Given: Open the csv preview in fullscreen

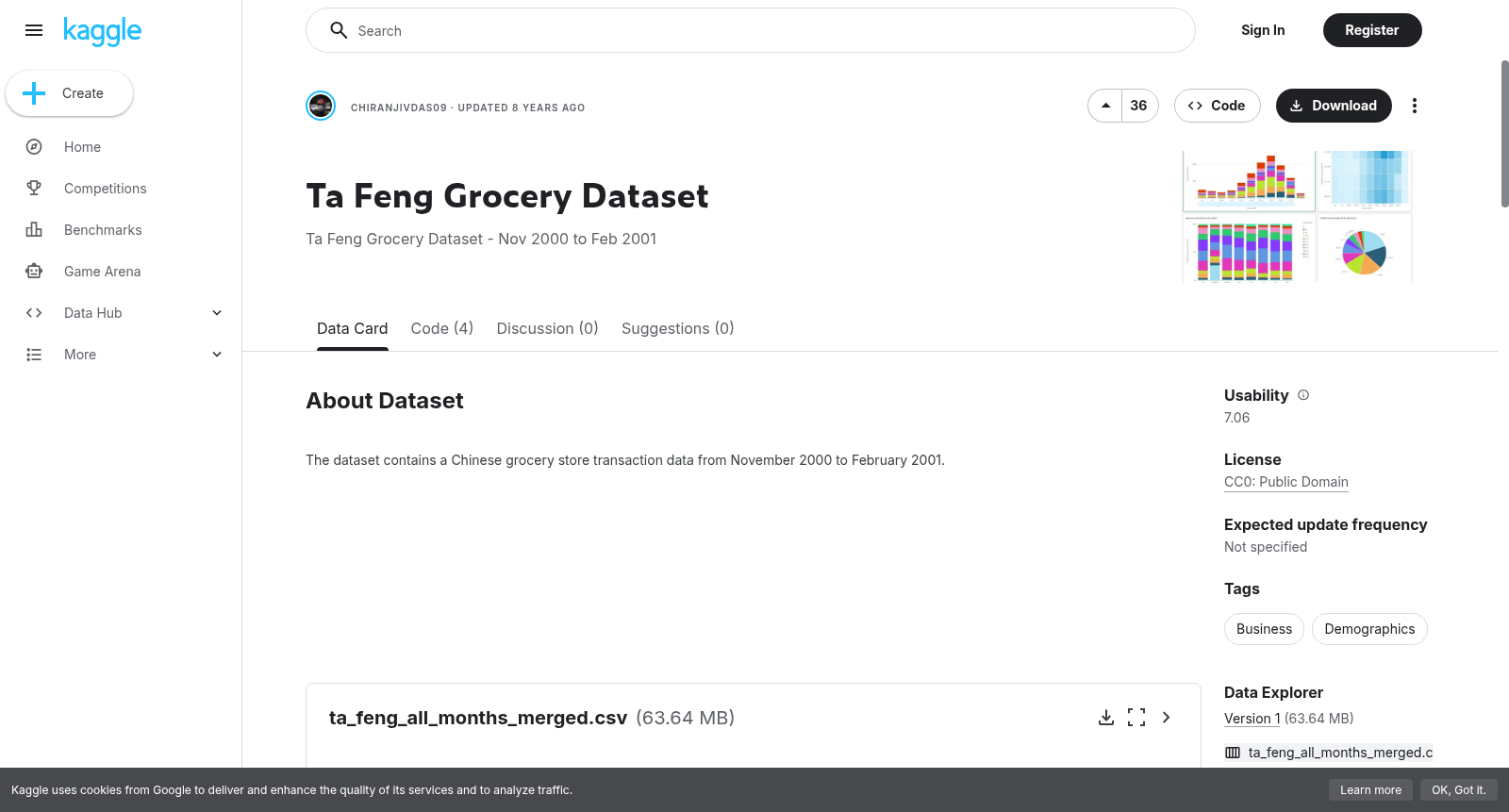Looking at the screenshot, I should tap(1136, 718).
